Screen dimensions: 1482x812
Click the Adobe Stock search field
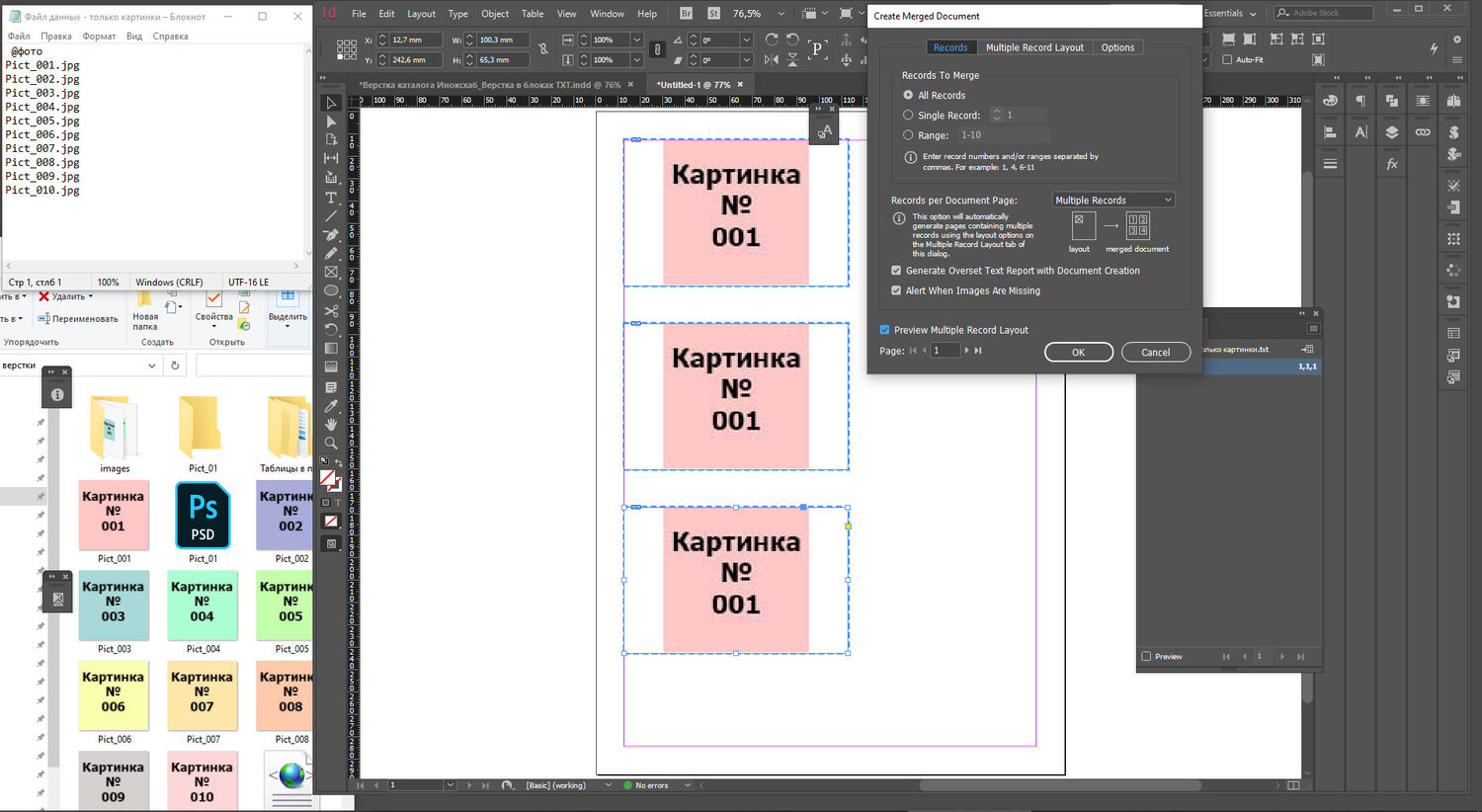tap(1324, 13)
